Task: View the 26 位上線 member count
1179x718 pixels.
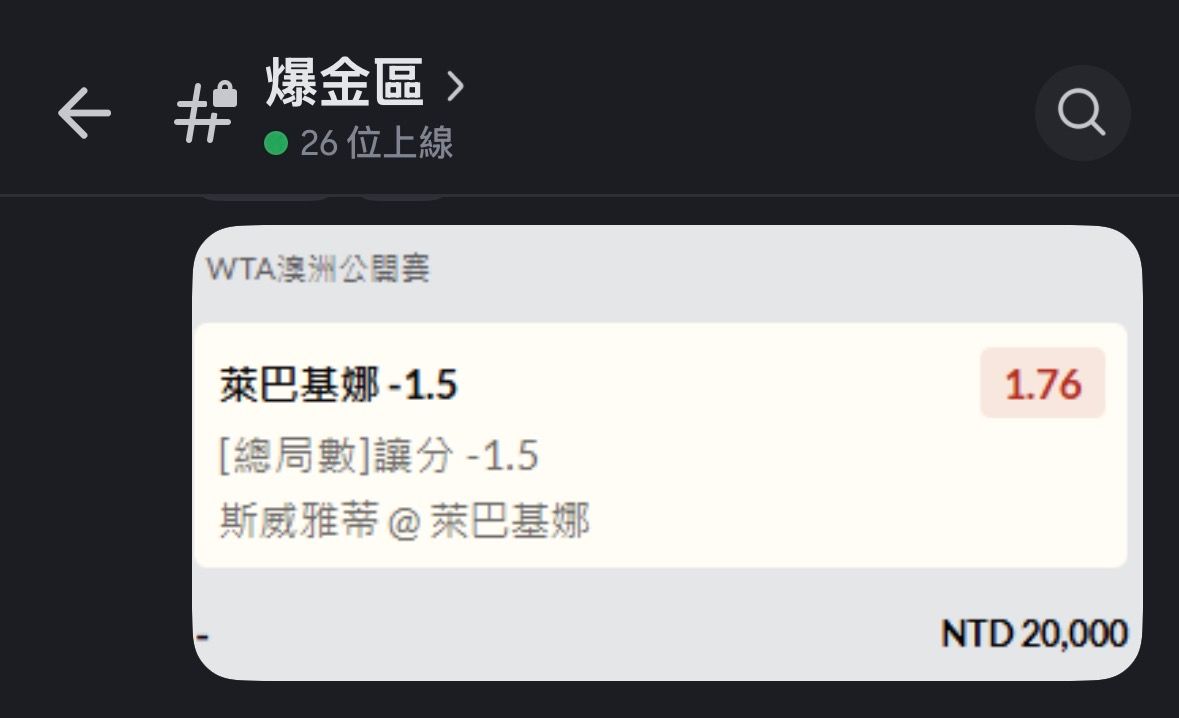Action: pos(376,144)
